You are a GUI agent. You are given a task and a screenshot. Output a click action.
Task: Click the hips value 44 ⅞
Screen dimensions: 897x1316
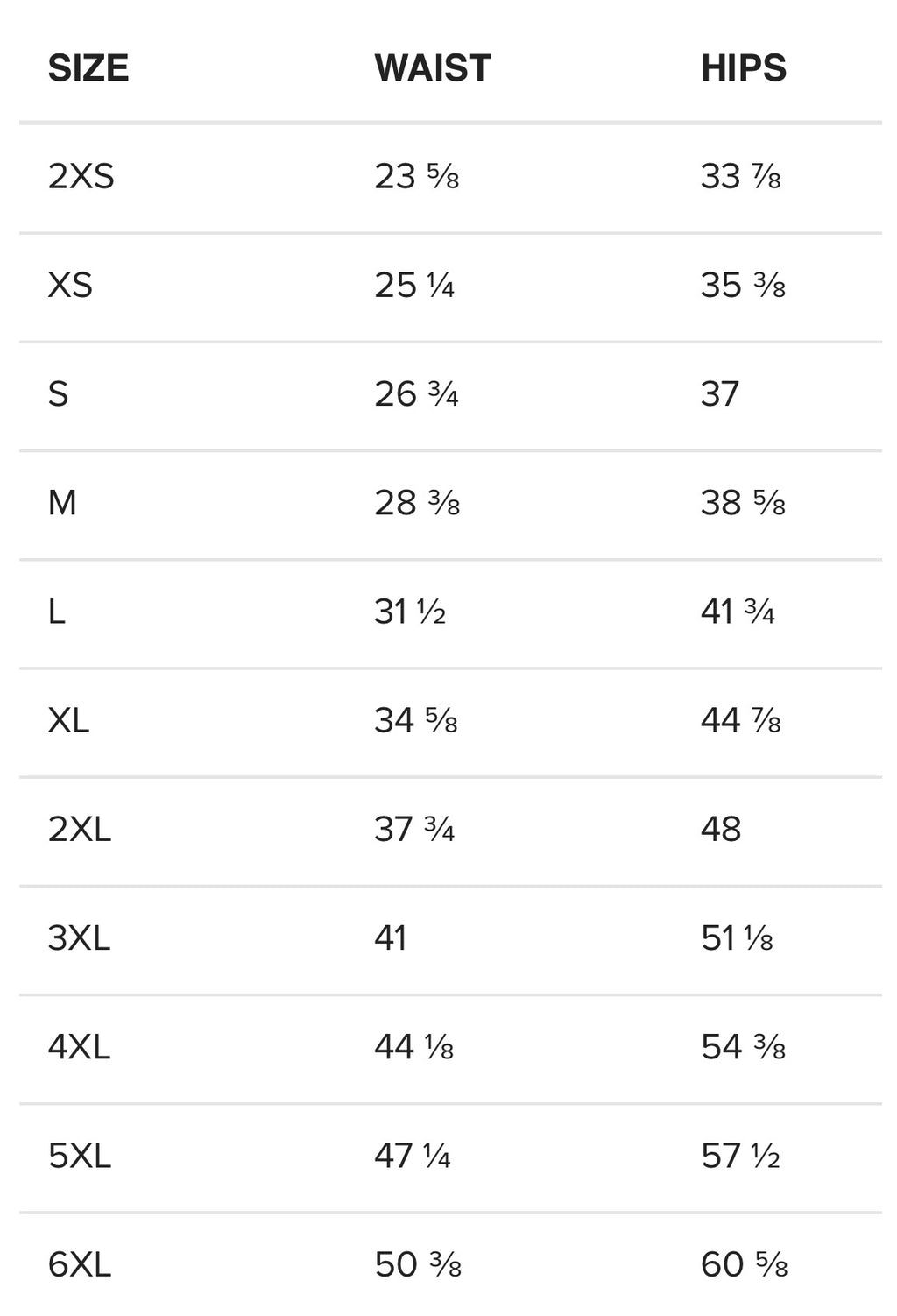(740, 720)
